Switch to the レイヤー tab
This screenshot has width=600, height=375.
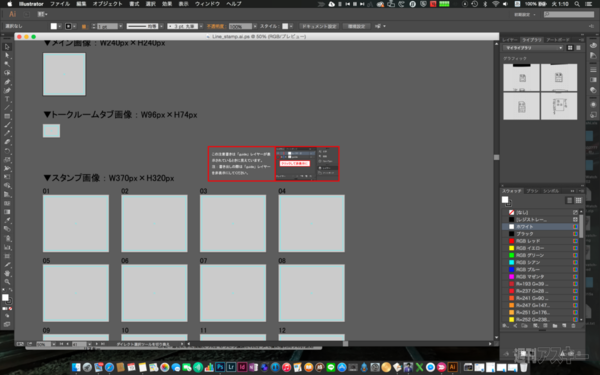click(x=510, y=40)
